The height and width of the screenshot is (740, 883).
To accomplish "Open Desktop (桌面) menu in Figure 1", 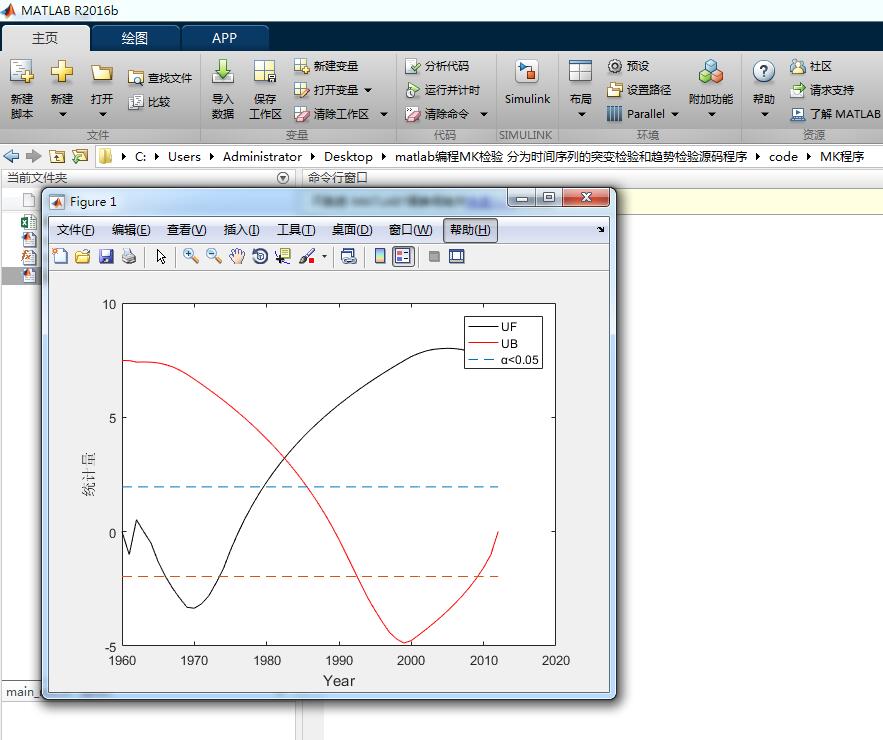I will pos(352,230).
